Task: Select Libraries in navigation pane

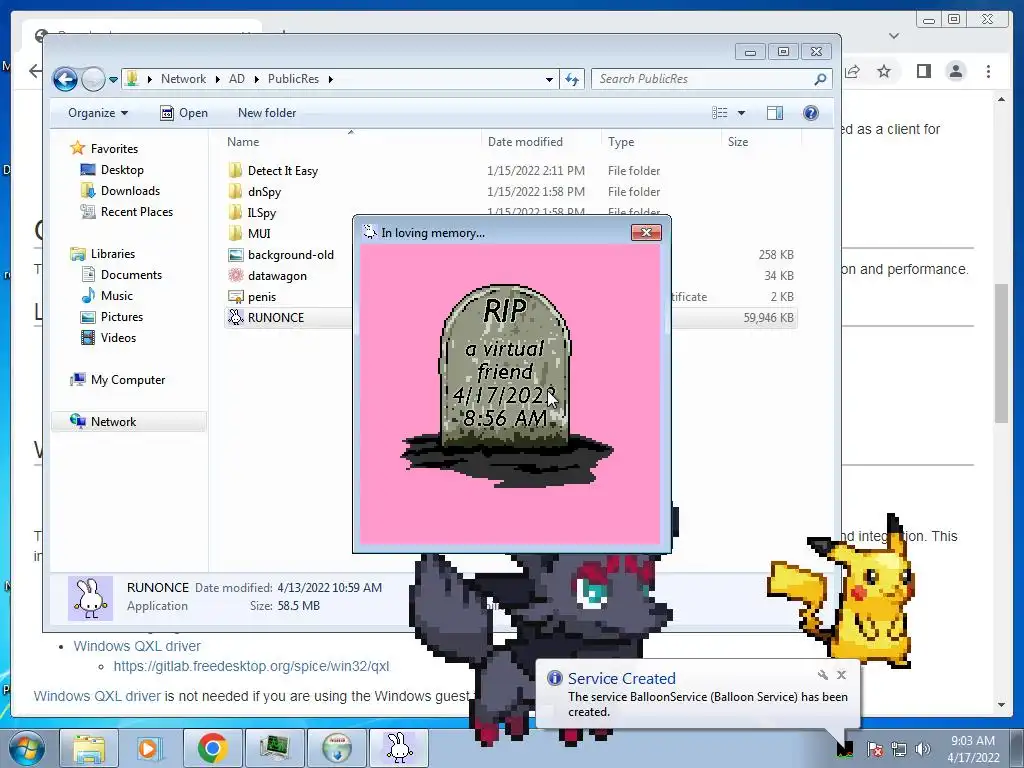Action: [103, 253]
